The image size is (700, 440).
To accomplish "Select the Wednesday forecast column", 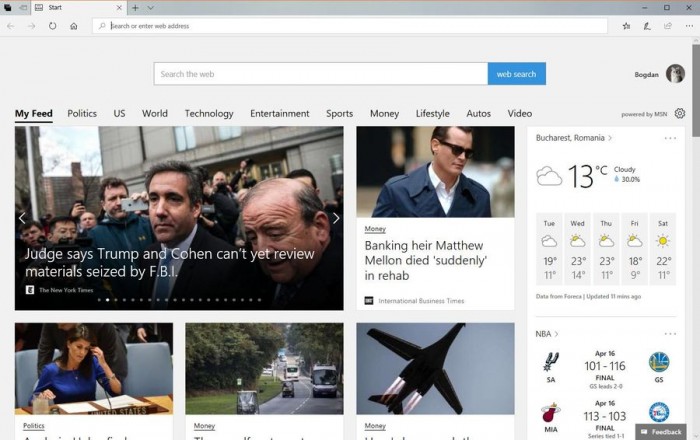I will click(x=577, y=249).
